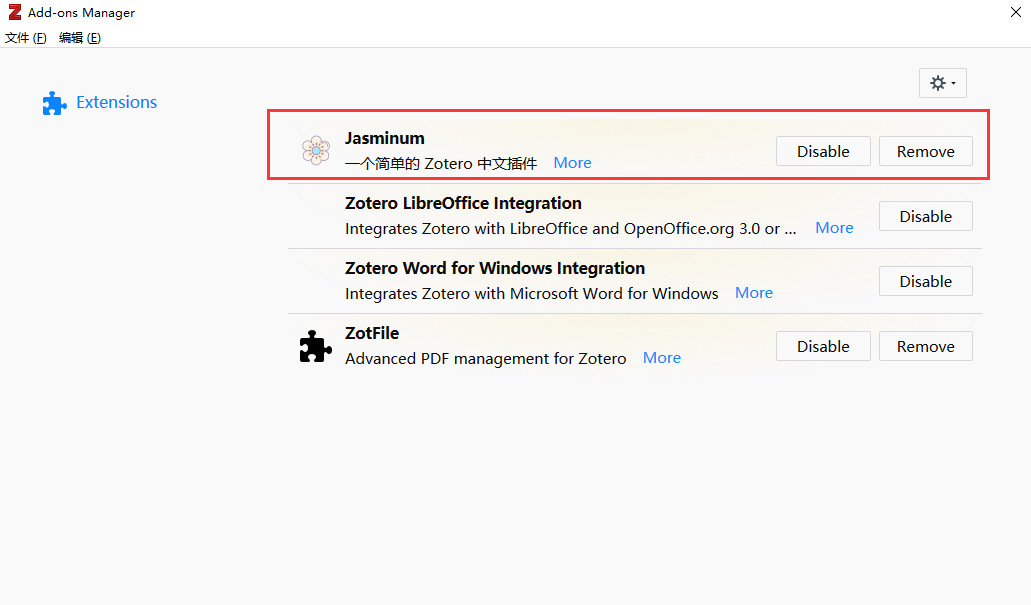Select Zotero LibreOffice Integration title
This screenshot has width=1031, height=605.
(x=463, y=203)
